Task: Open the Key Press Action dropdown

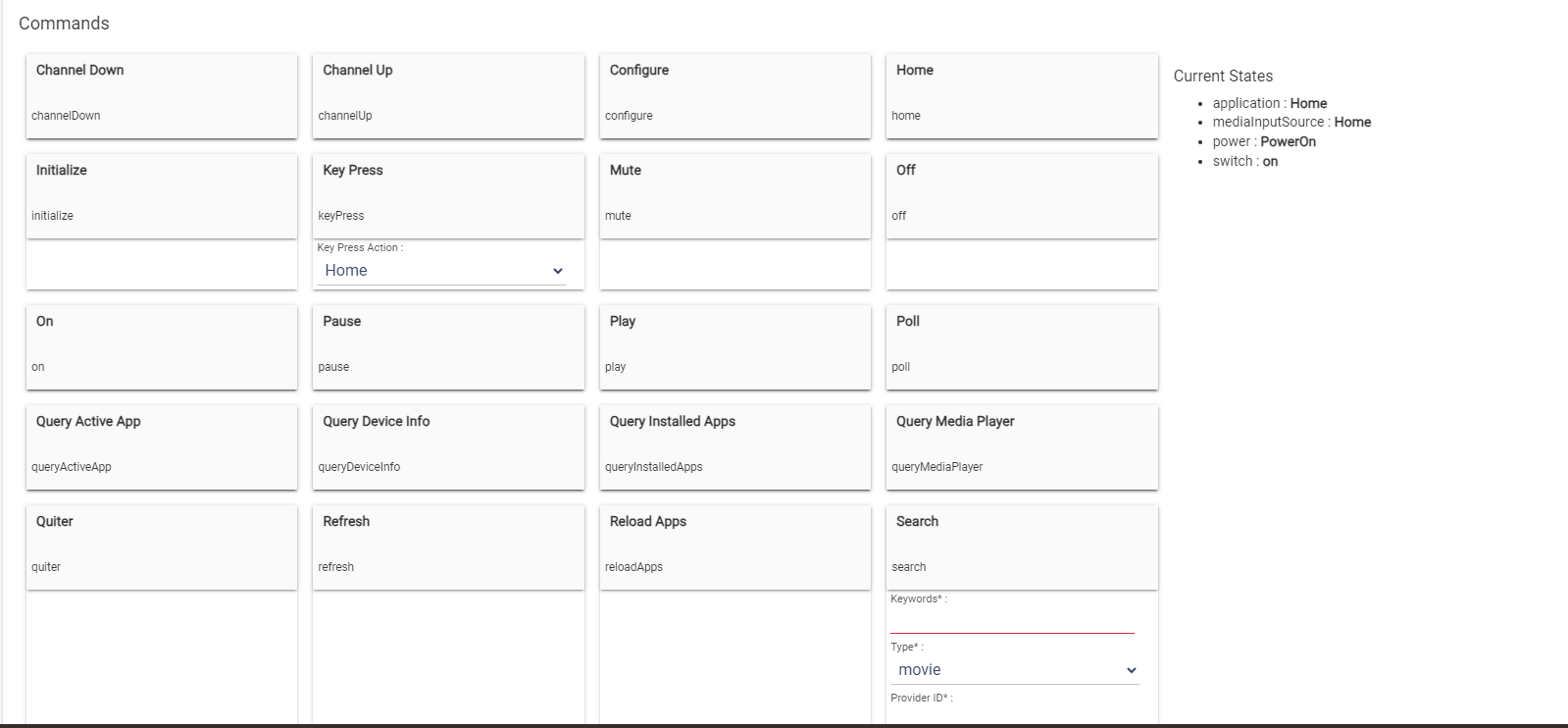Action: coord(442,271)
